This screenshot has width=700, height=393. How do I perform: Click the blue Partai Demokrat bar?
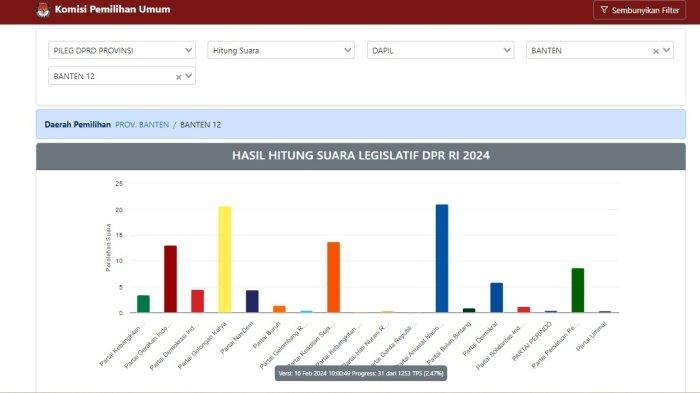point(496,297)
